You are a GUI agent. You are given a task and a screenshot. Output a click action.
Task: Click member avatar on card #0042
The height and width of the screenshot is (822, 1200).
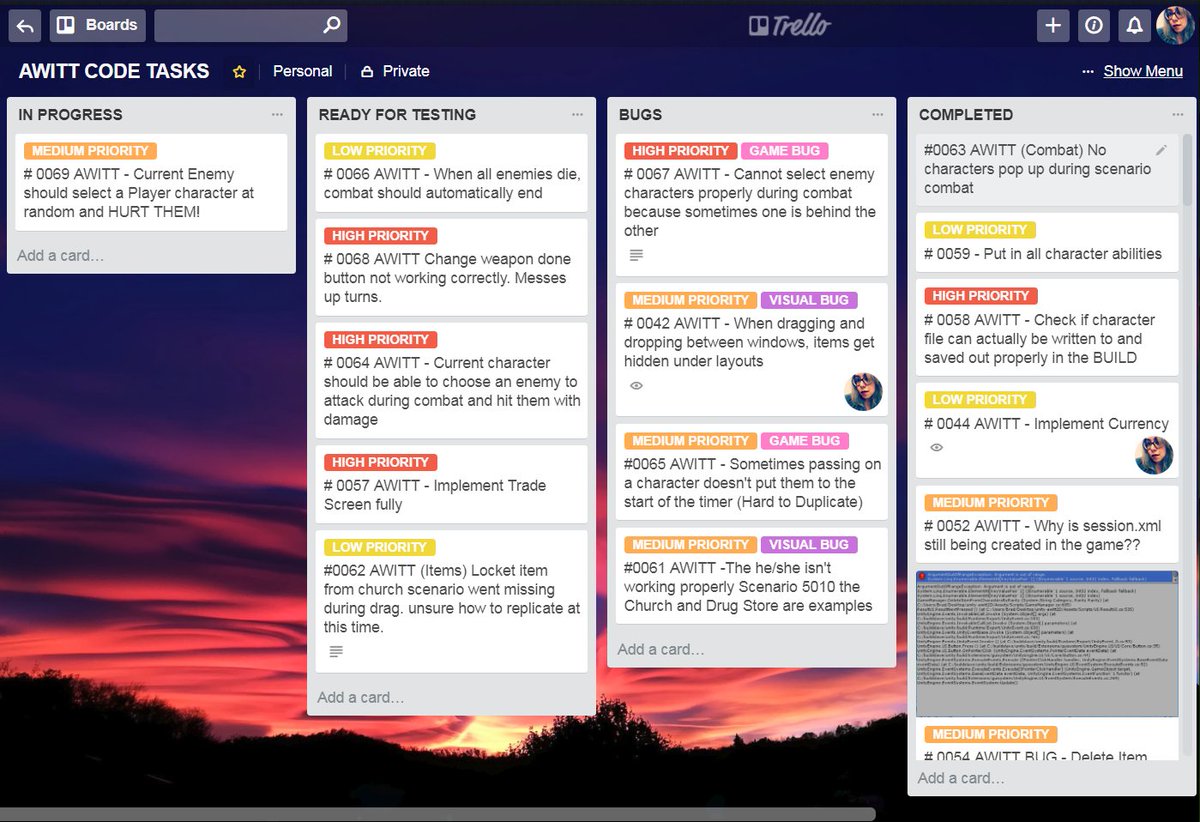point(863,391)
